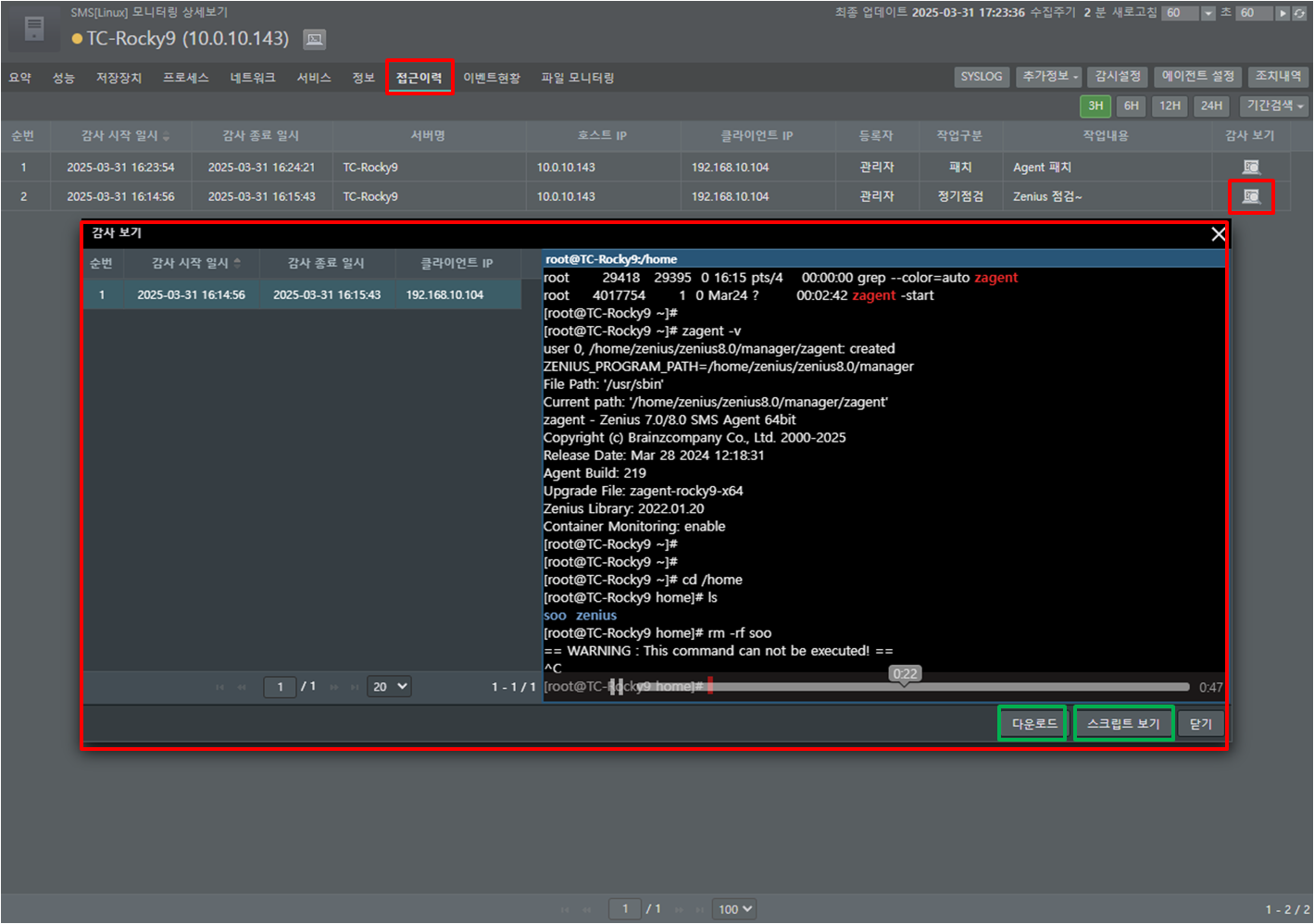The height and width of the screenshot is (924, 1314).
Task: Open the page size dropdown showing 100
Action: (x=735, y=909)
